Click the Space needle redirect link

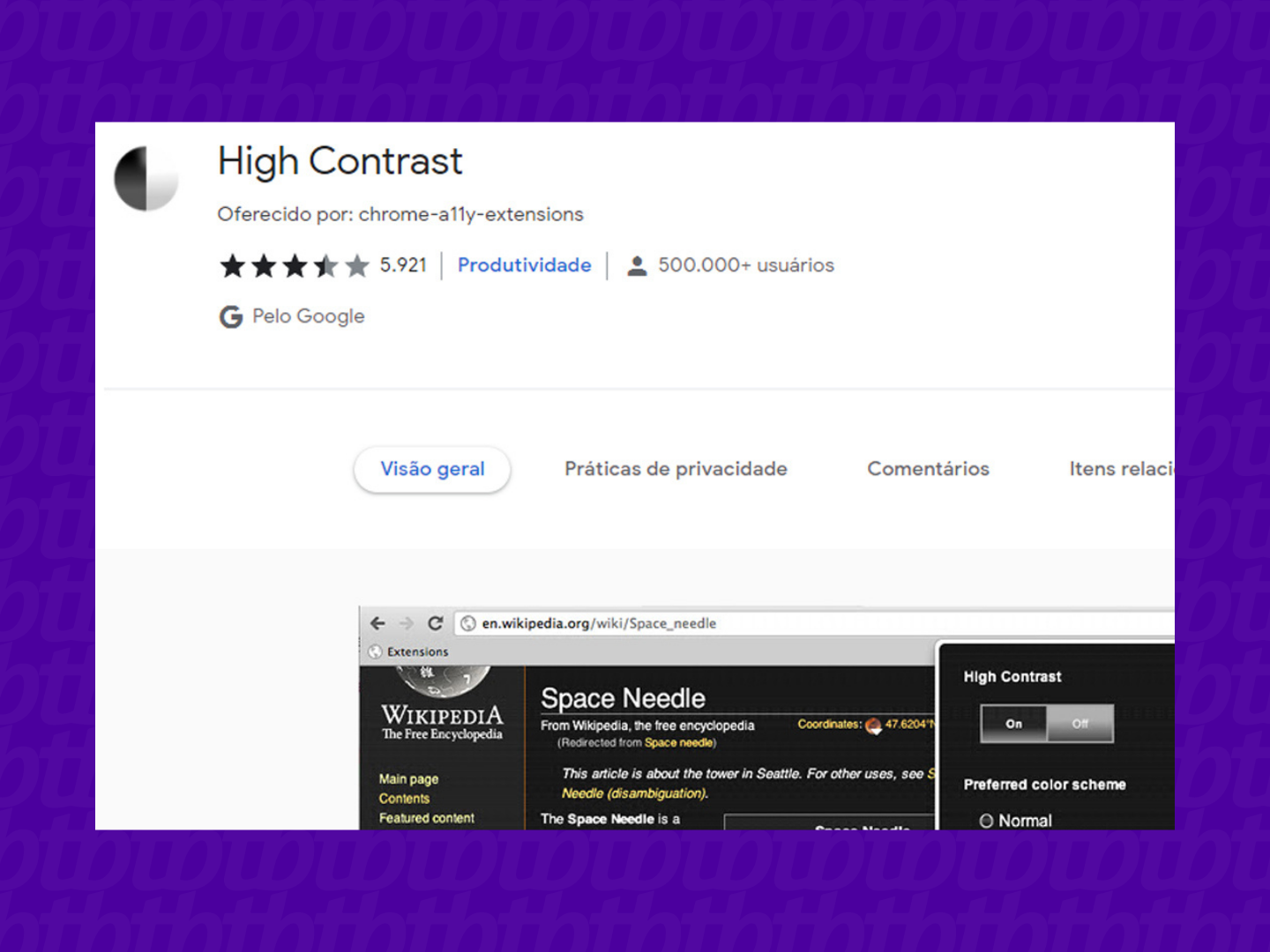pyautogui.click(x=678, y=743)
